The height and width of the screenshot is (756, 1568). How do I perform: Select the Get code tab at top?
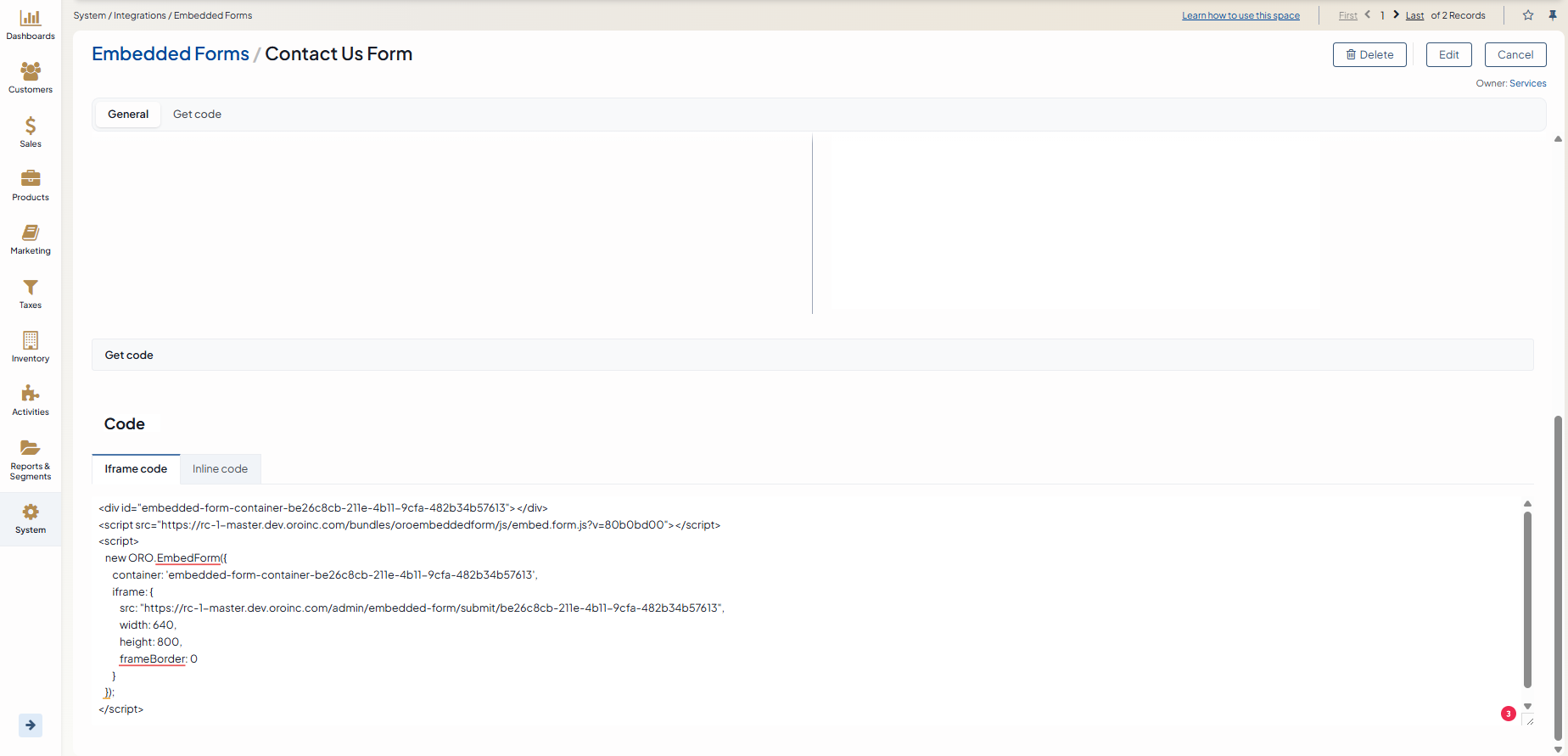point(197,114)
